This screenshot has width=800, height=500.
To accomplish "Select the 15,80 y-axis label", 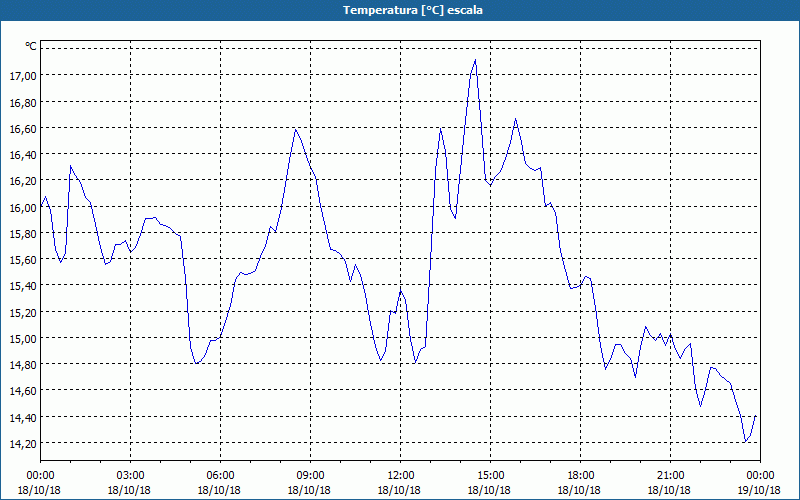I will 23,234.
